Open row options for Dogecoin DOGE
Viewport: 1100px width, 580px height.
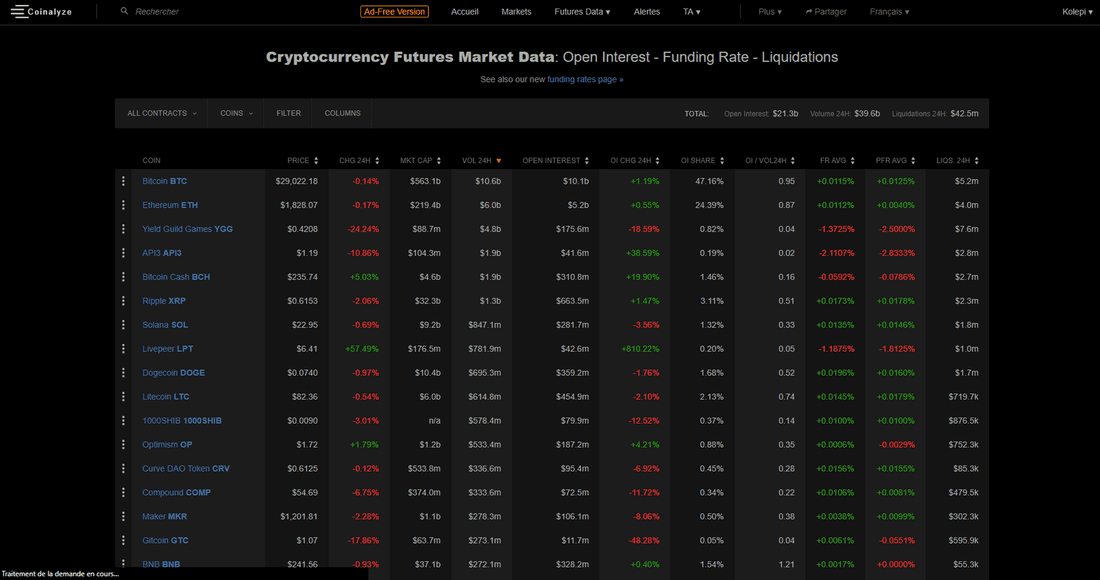[x=123, y=372]
